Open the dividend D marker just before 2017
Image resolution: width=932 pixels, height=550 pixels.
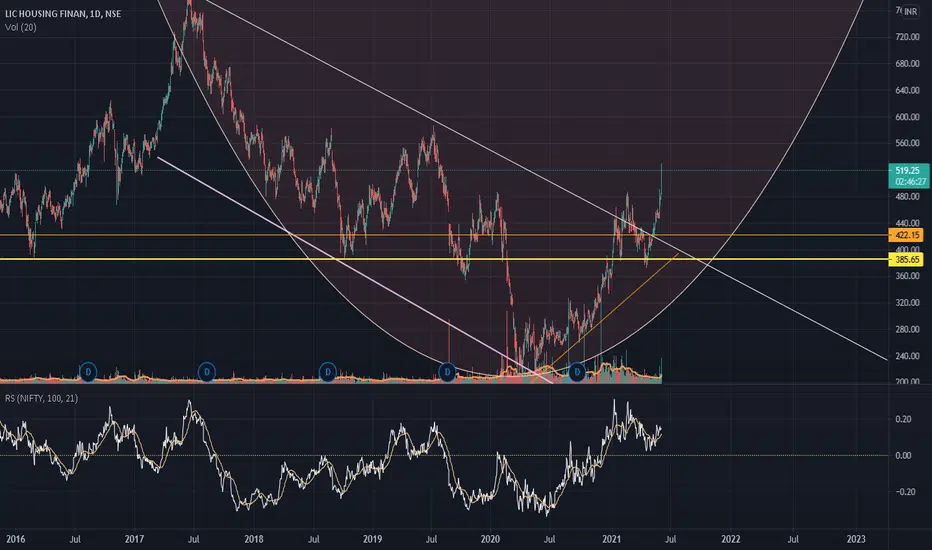(88, 372)
